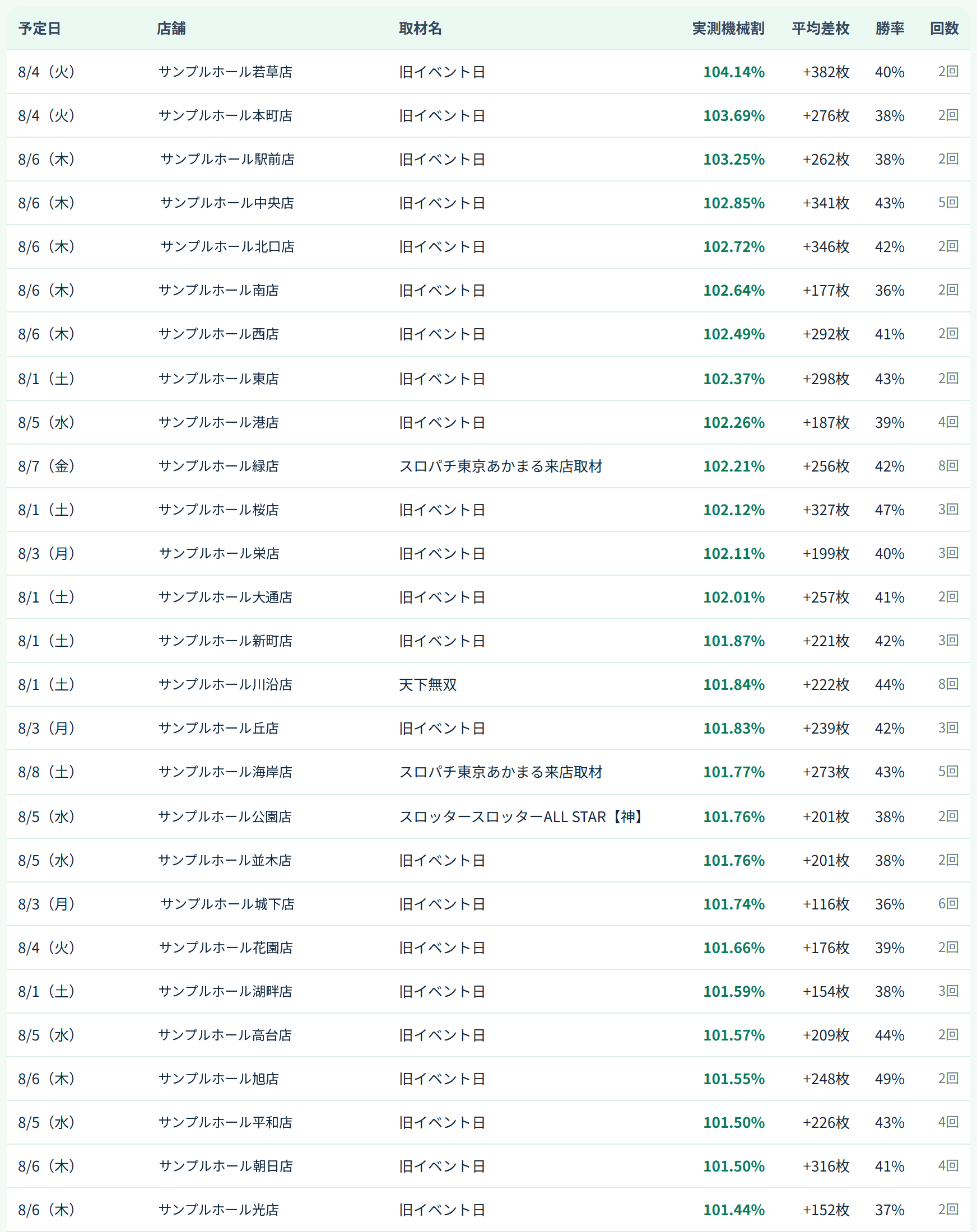Click サンプルホール湖畔店 store name
The height and width of the screenshot is (1232, 977).
point(225,991)
